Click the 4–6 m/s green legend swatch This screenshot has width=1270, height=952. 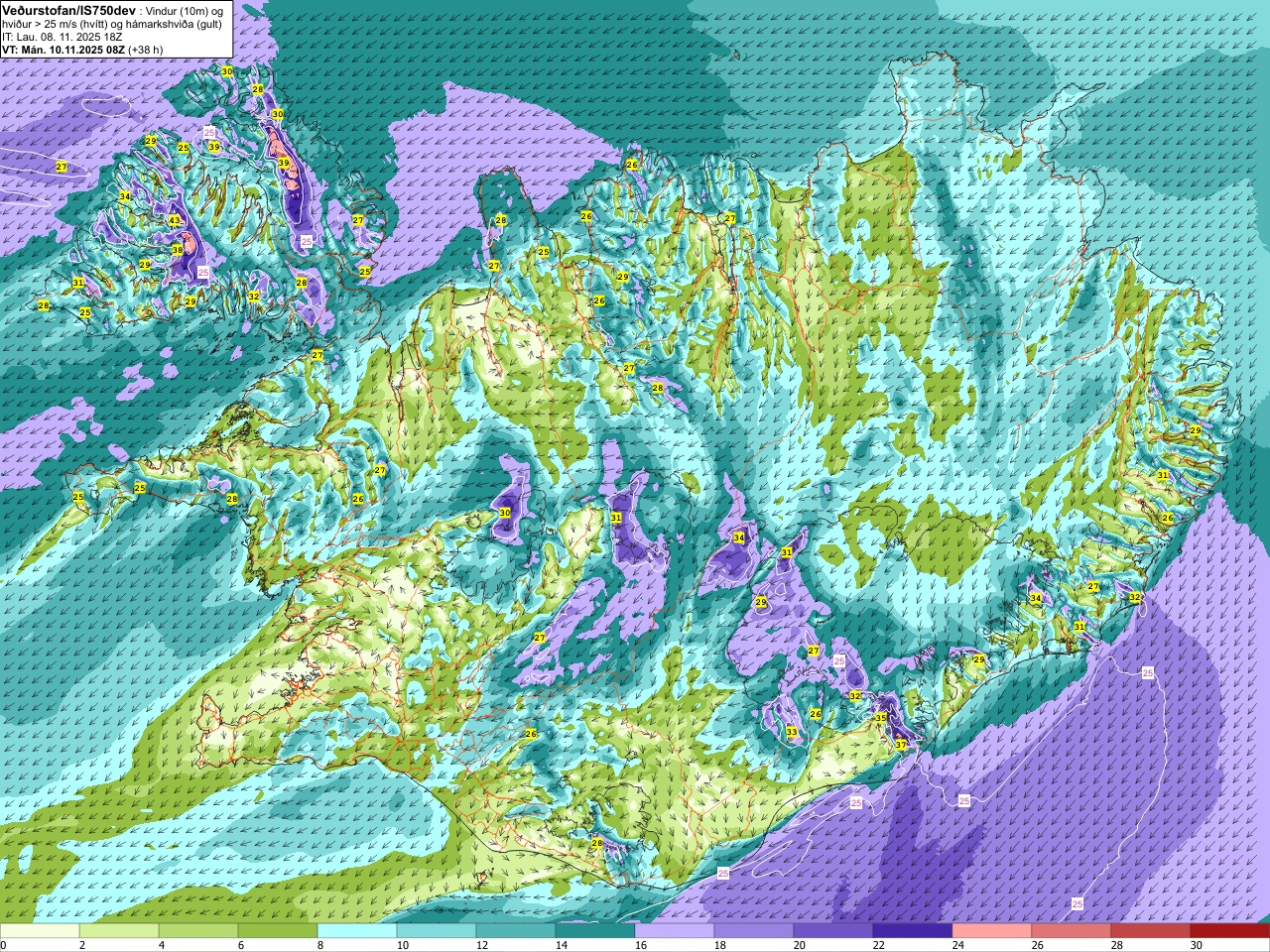[198, 931]
